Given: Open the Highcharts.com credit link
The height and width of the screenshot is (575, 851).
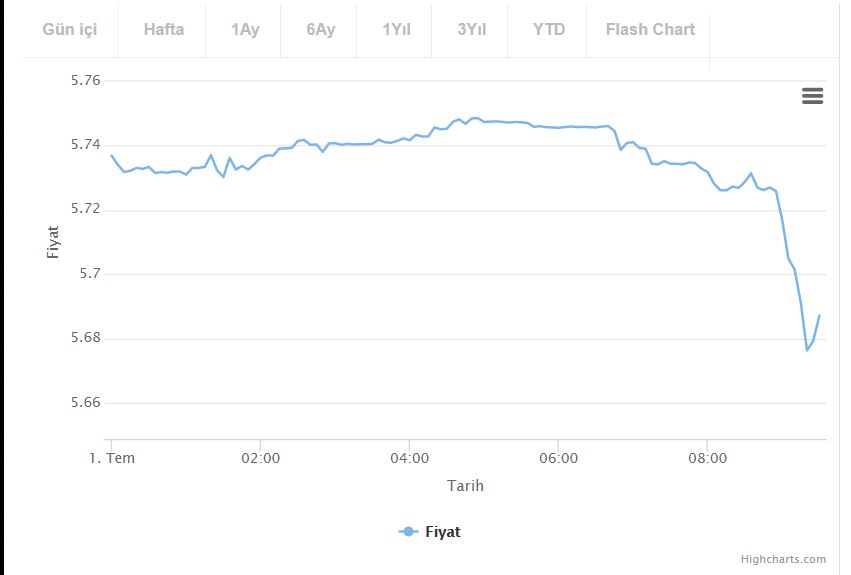Looking at the screenshot, I should coord(783,559).
